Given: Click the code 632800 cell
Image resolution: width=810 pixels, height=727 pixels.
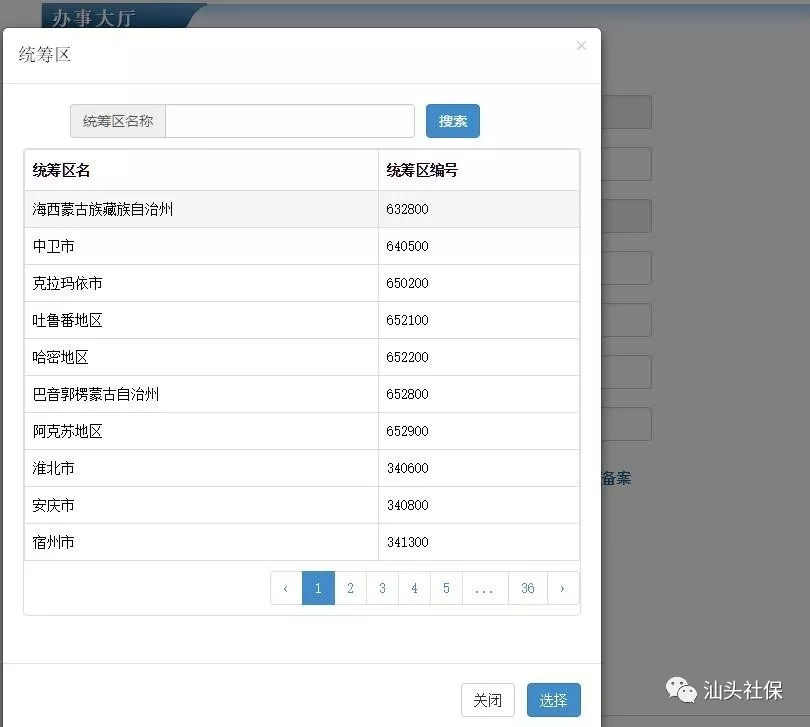Looking at the screenshot, I should click(x=479, y=209).
